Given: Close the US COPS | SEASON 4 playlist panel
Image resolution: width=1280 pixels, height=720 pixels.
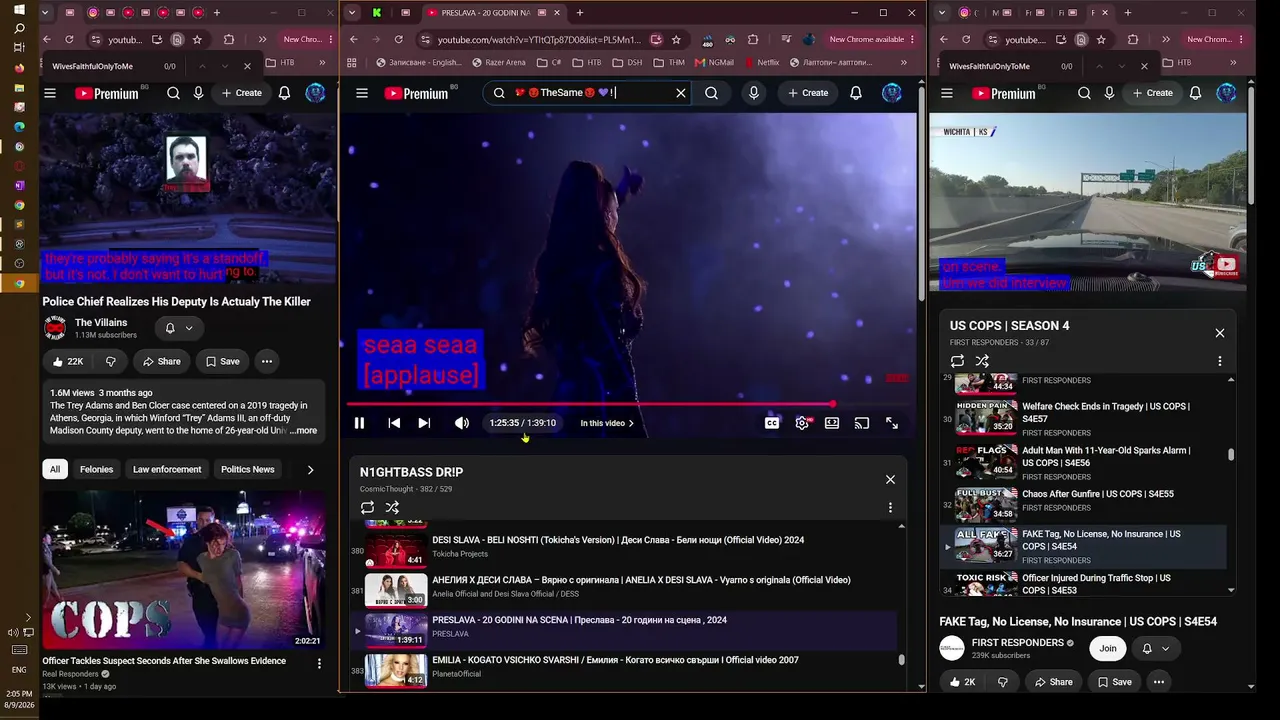Looking at the screenshot, I should point(1219,333).
